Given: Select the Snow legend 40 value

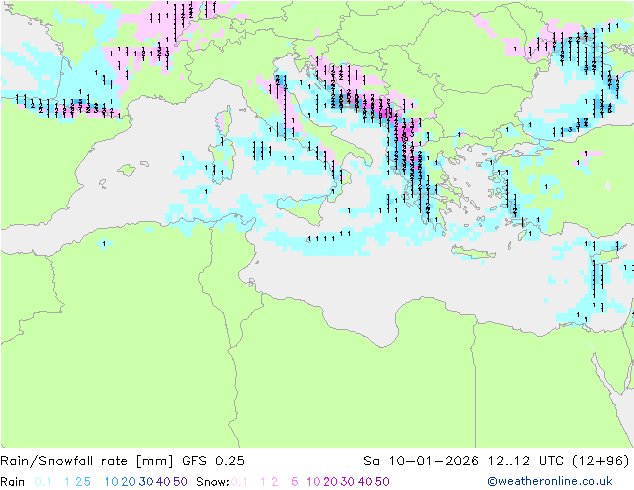Looking at the screenshot, I should pos(365,482).
